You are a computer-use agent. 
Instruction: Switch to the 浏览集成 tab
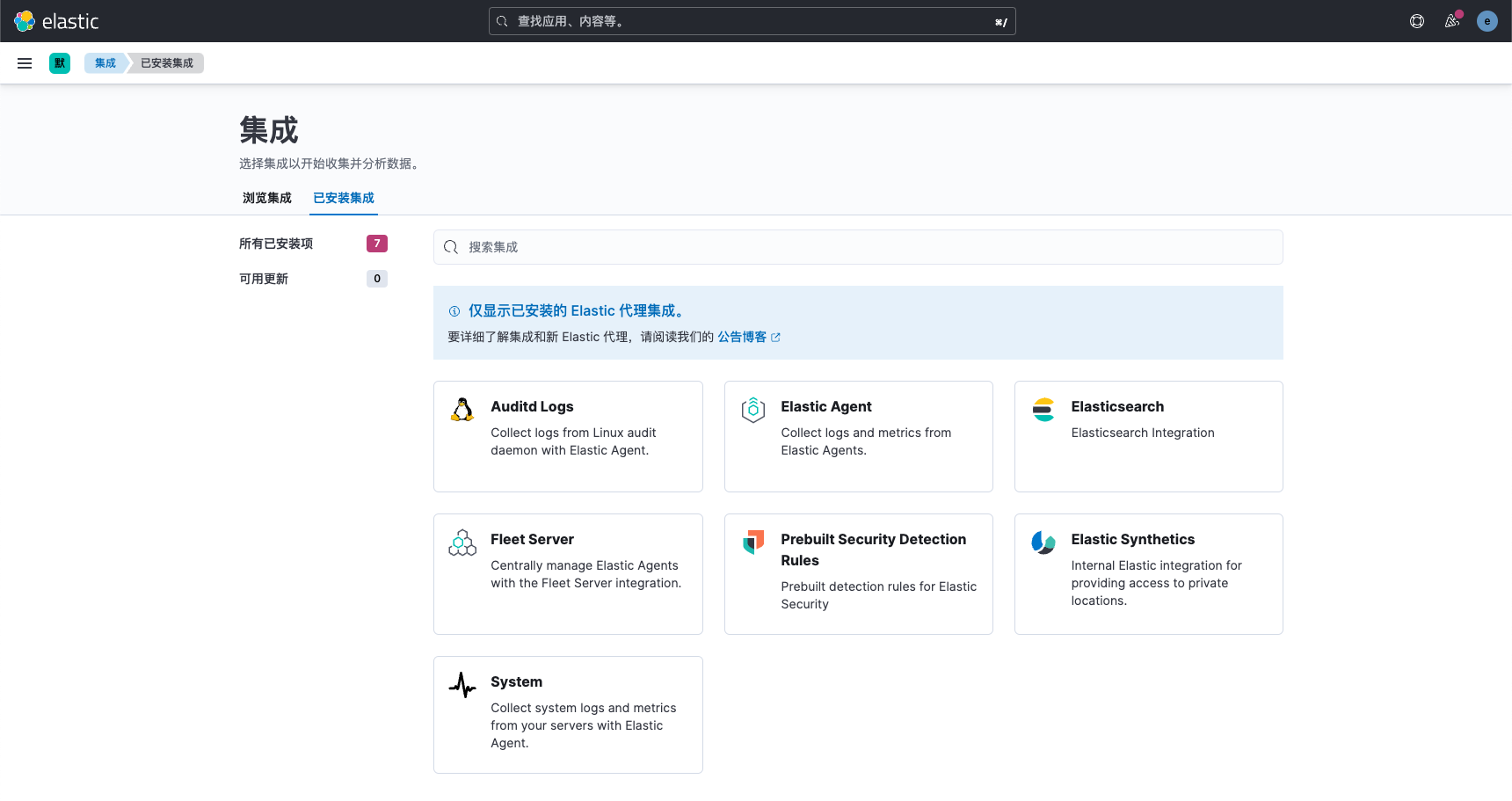point(267,198)
